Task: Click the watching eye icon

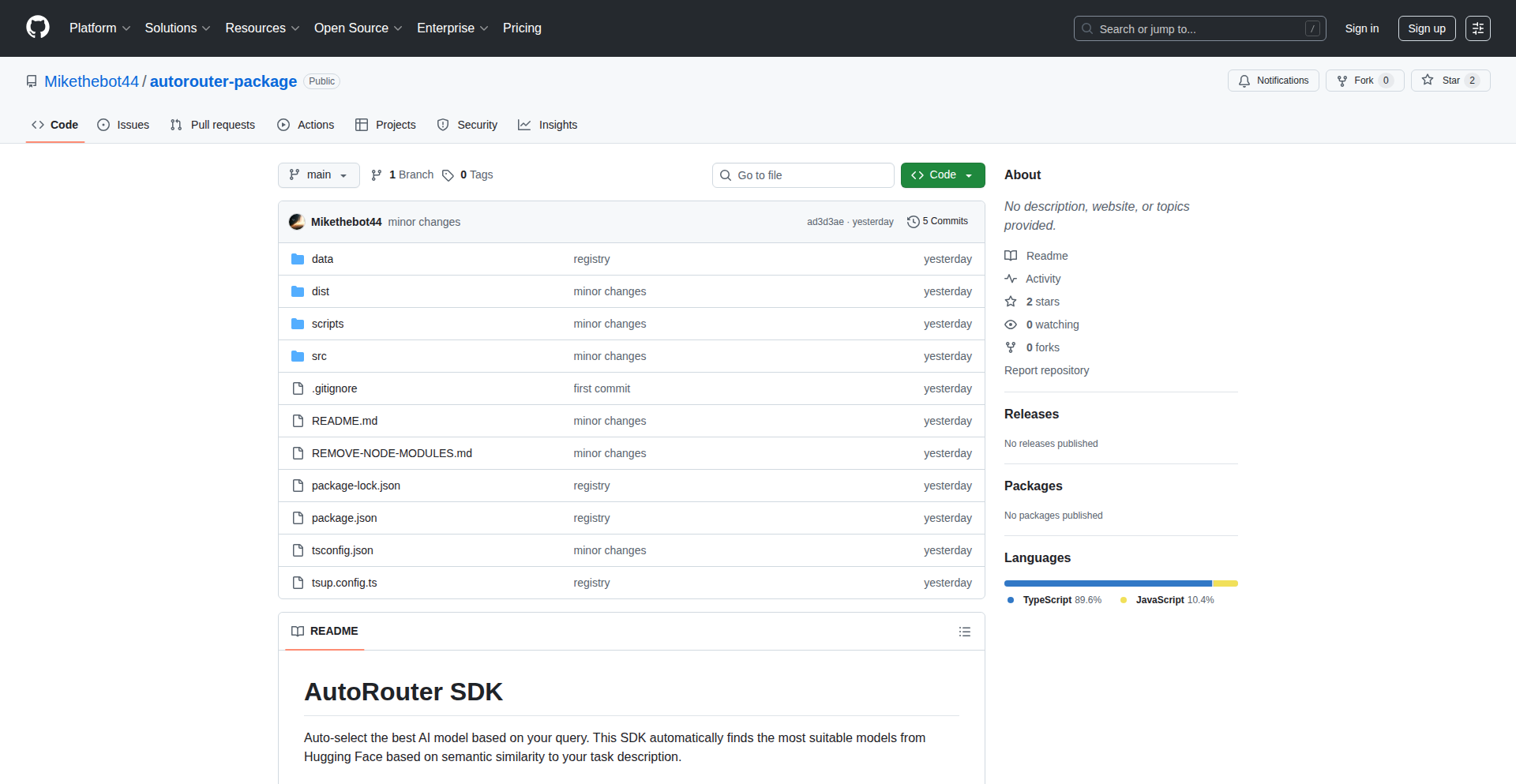Action: pyautogui.click(x=1011, y=324)
